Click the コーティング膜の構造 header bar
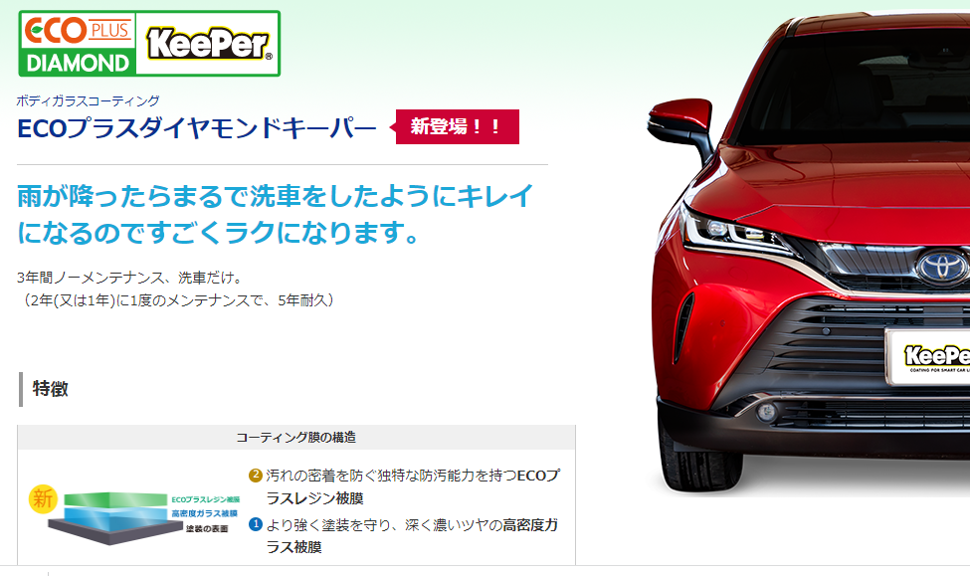This screenshot has height=576, width=970. click(x=296, y=437)
